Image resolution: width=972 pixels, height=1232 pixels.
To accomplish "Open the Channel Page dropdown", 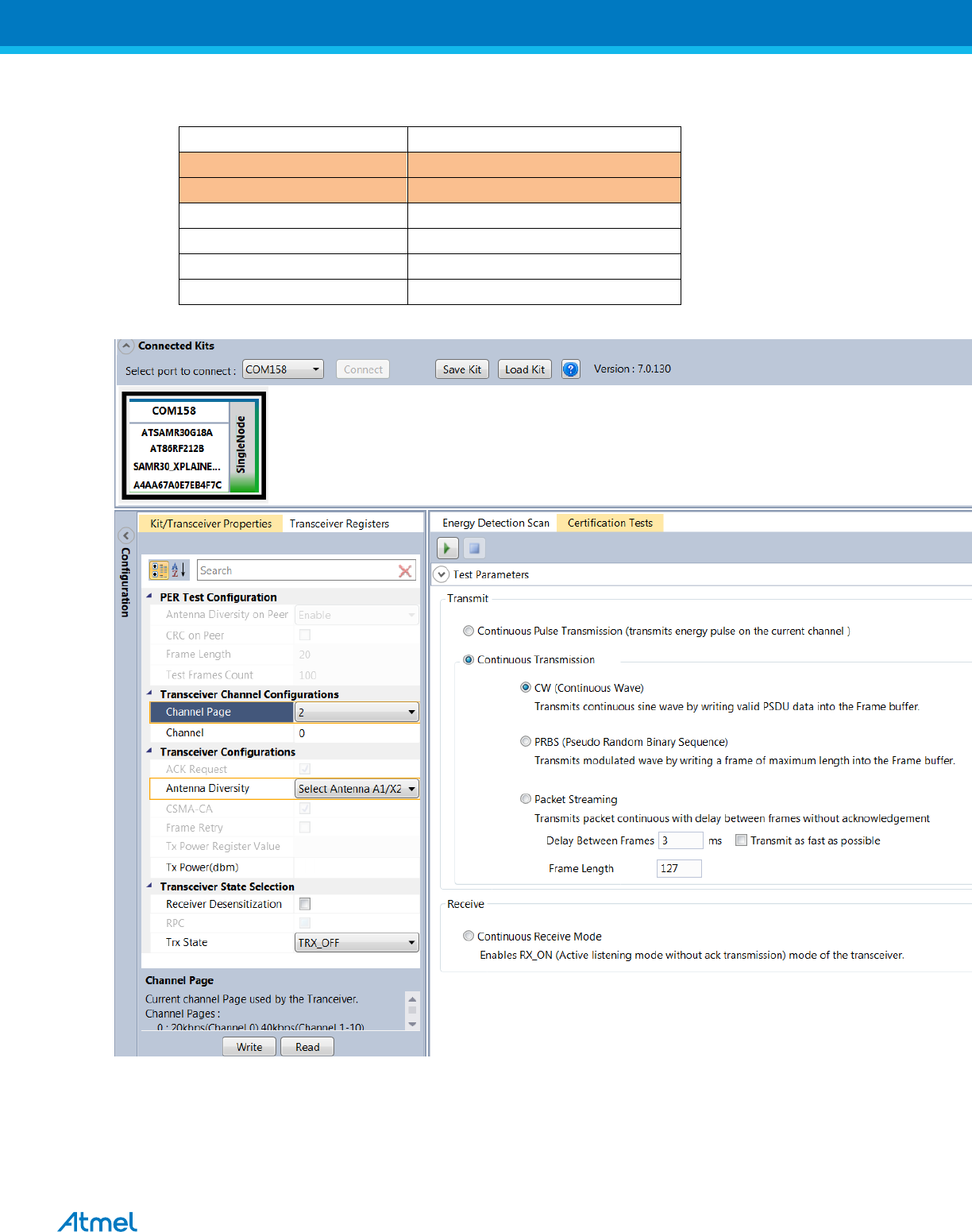I will [357, 713].
